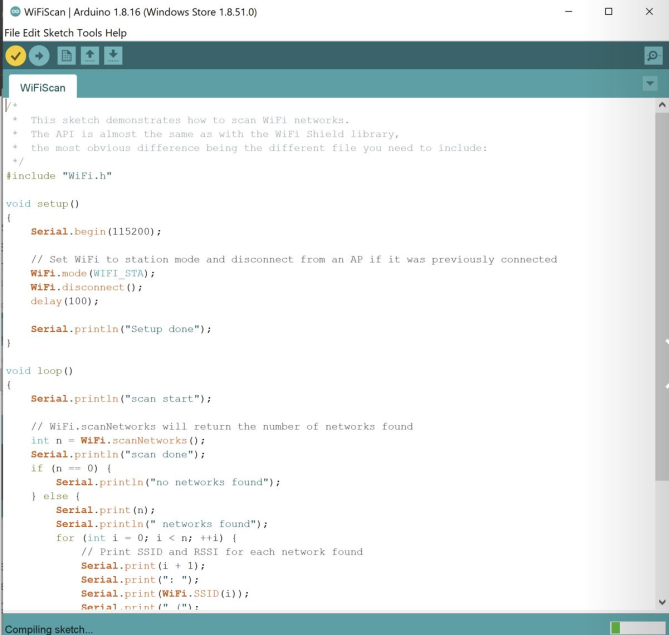The image size is (669, 635).
Task: Place cursor on Serial.begin(115200) line
Action: (95, 231)
